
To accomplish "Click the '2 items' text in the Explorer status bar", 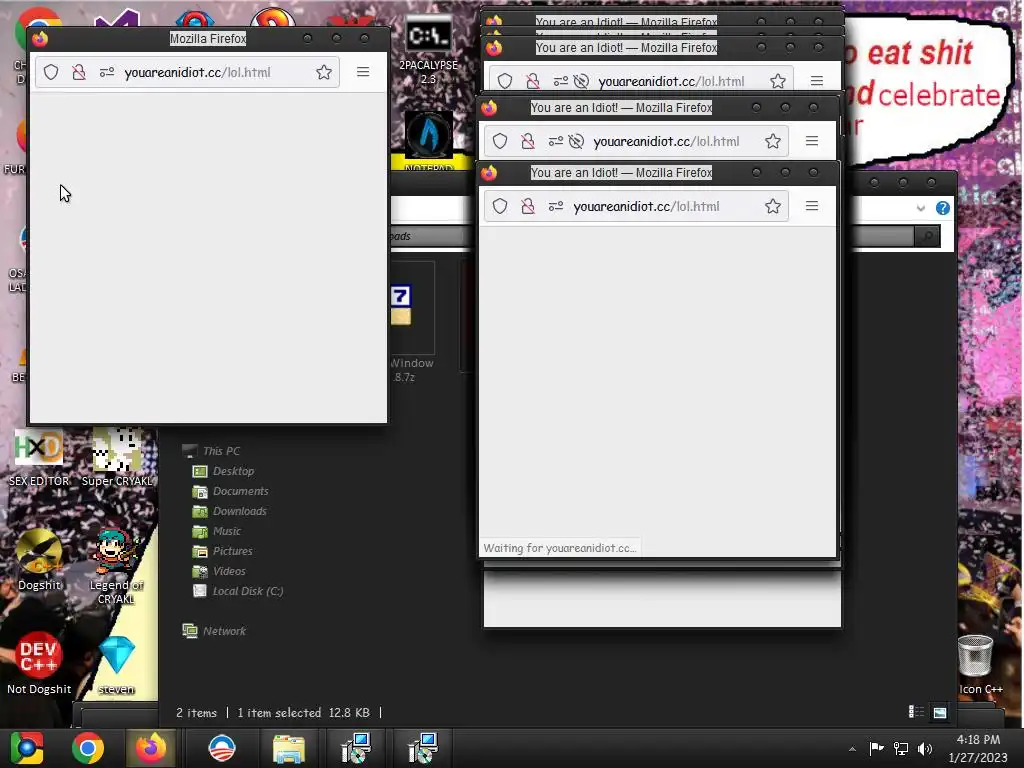I will coord(197,712).
